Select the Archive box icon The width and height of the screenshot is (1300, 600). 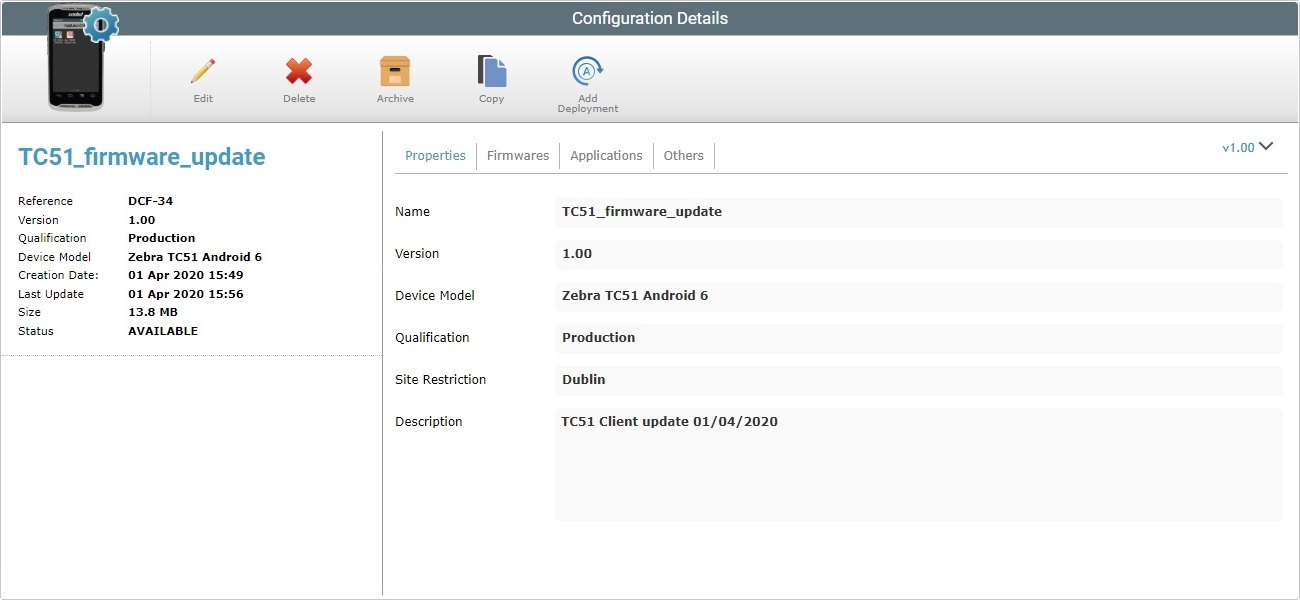[394, 72]
